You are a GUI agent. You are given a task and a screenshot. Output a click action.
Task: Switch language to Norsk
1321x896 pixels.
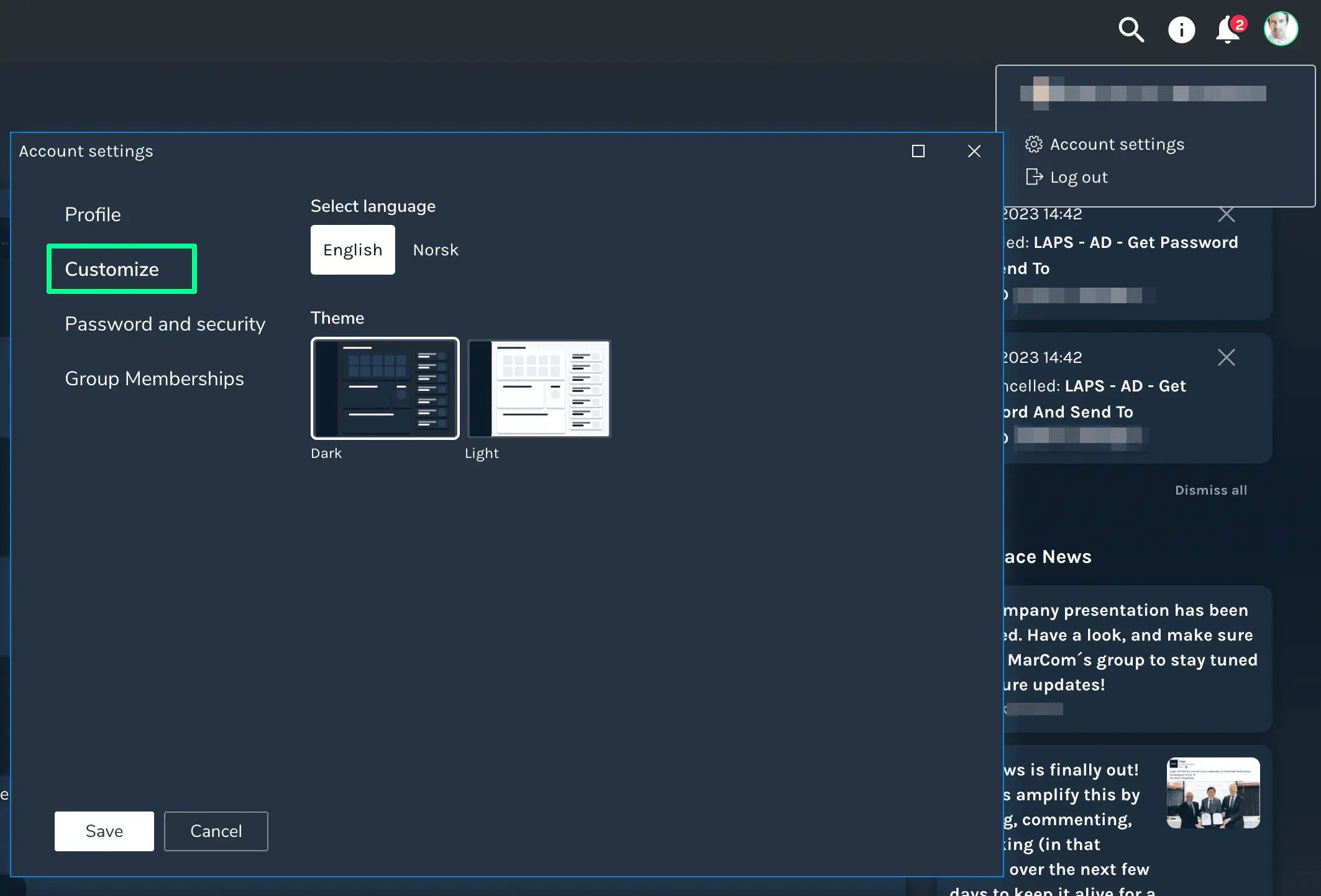[x=436, y=250]
